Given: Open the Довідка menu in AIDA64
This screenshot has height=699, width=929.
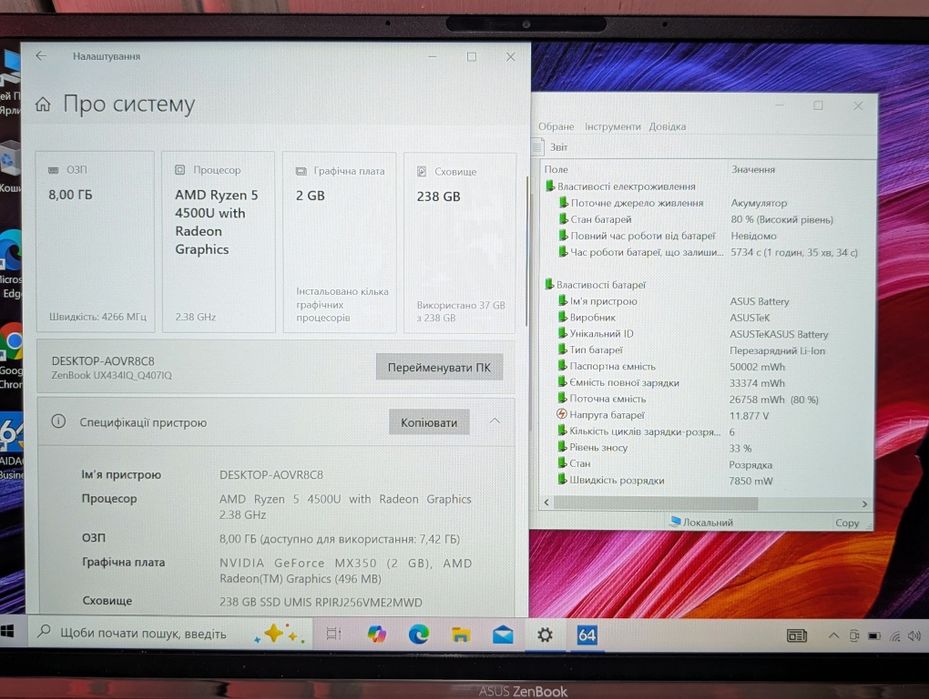Looking at the screenshot, I should 667,126.
